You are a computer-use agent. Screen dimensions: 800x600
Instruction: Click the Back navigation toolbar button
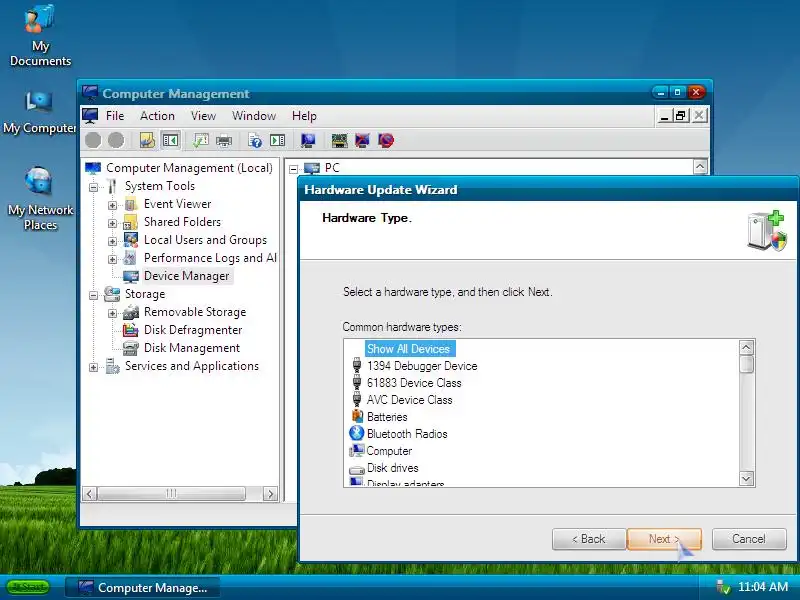tap(93, 140)
